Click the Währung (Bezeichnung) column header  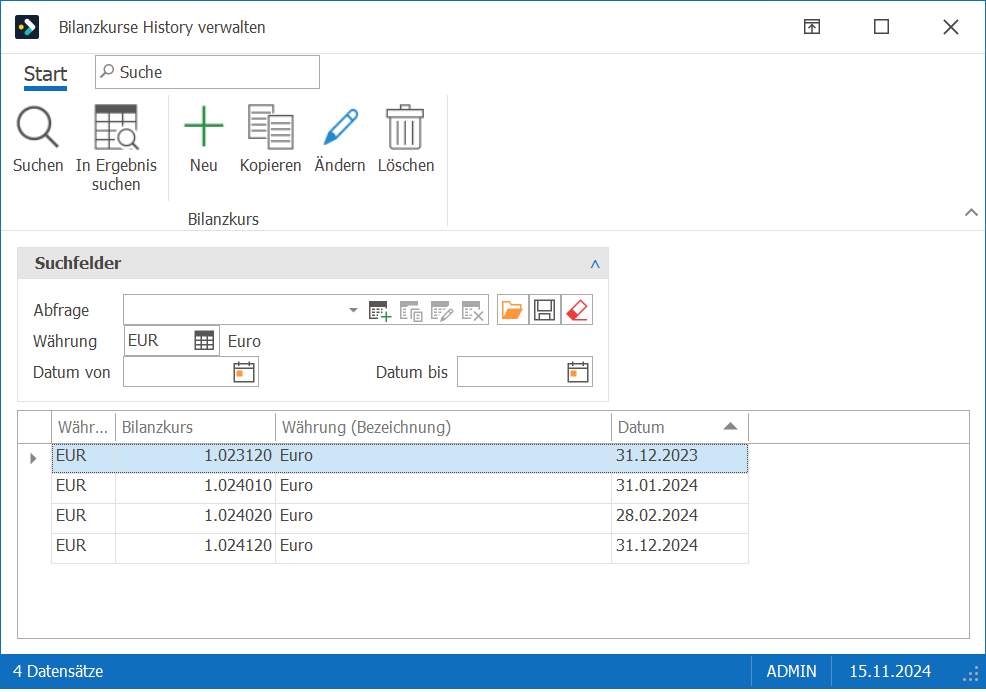coord(443,428)
